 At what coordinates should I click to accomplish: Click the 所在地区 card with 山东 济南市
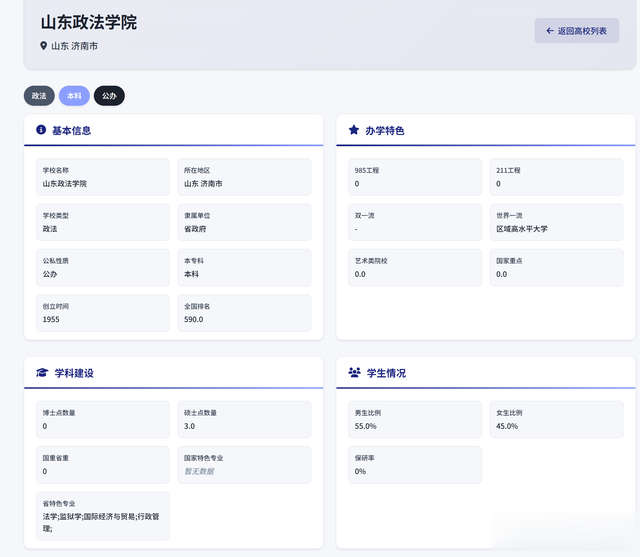[x=244, y=177]
